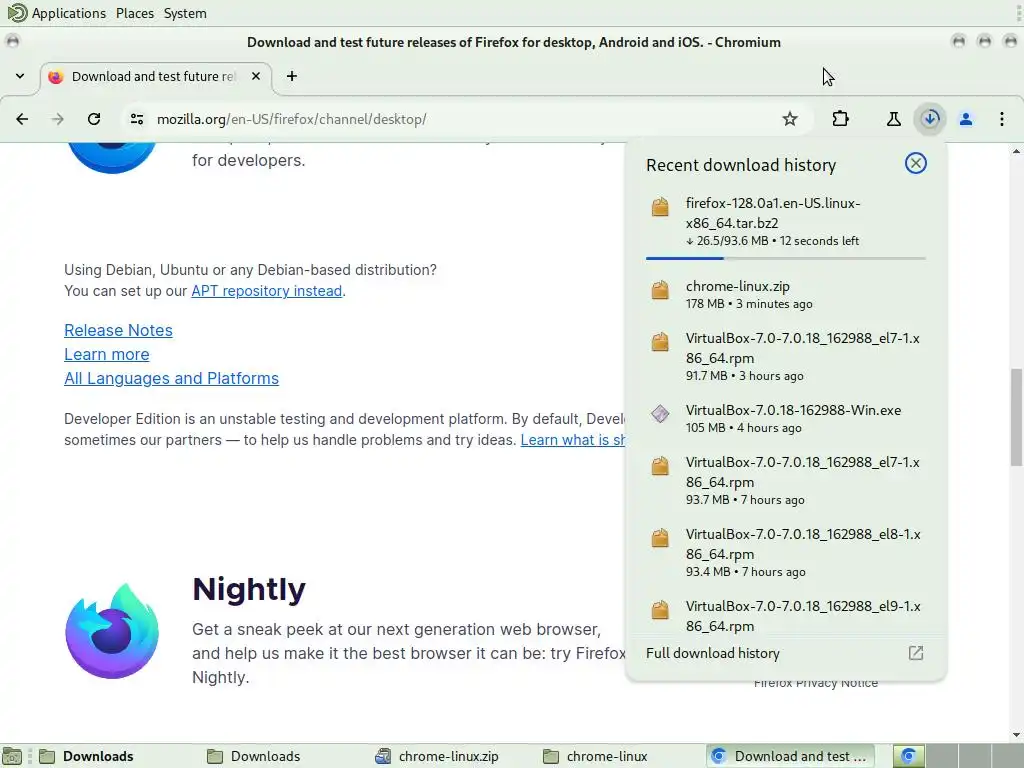Click the Nightly heading
The width and height of the screenshot is (1024, 768).
(x=249, y=589)
